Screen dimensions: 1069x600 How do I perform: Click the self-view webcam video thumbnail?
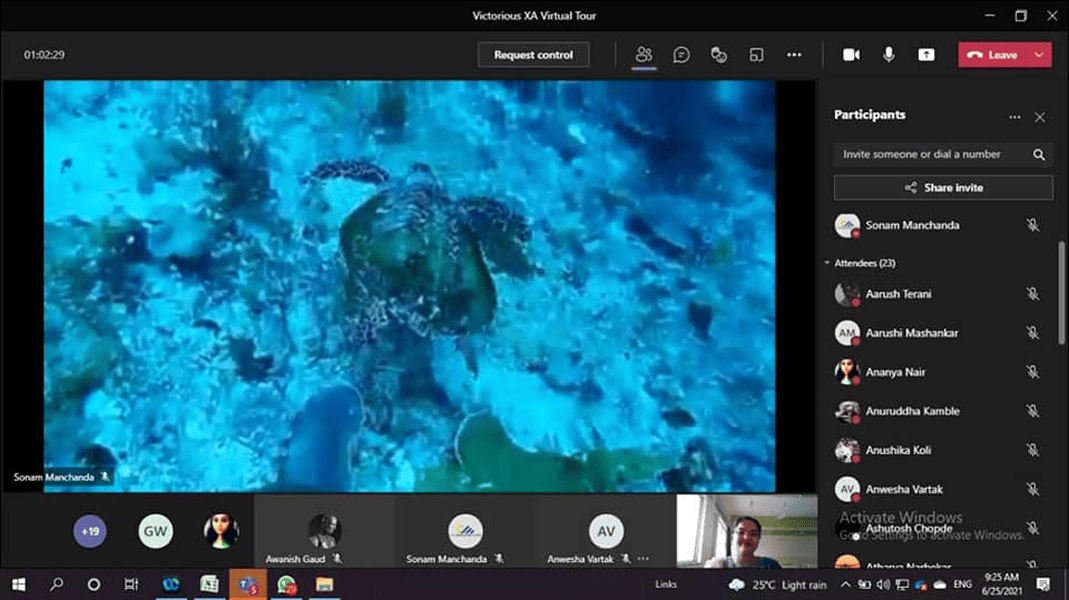(747, 531)
